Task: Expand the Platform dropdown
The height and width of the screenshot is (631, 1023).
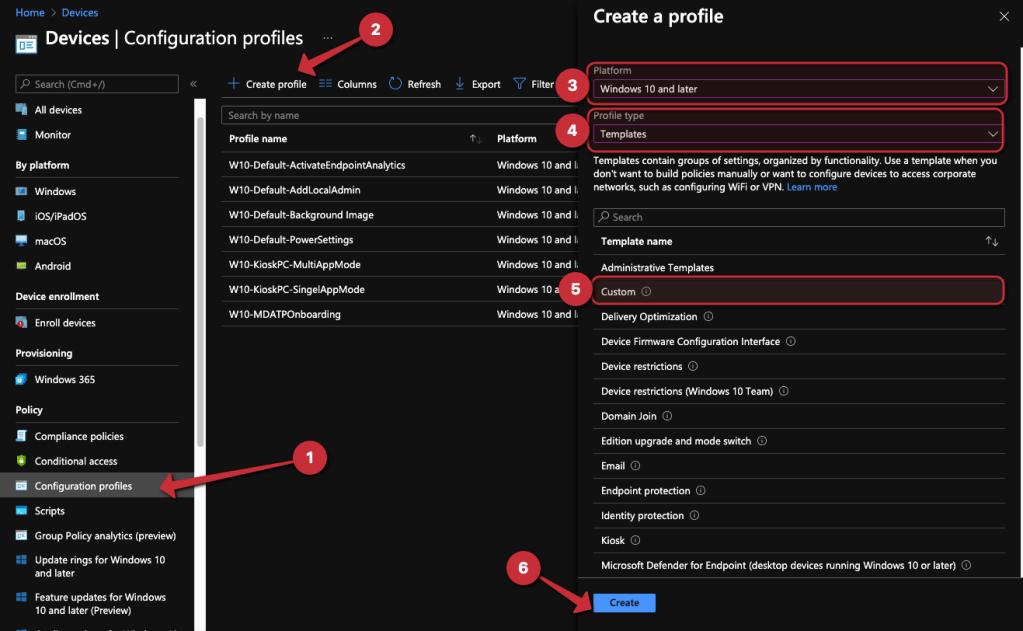Action: pos(797,89)
